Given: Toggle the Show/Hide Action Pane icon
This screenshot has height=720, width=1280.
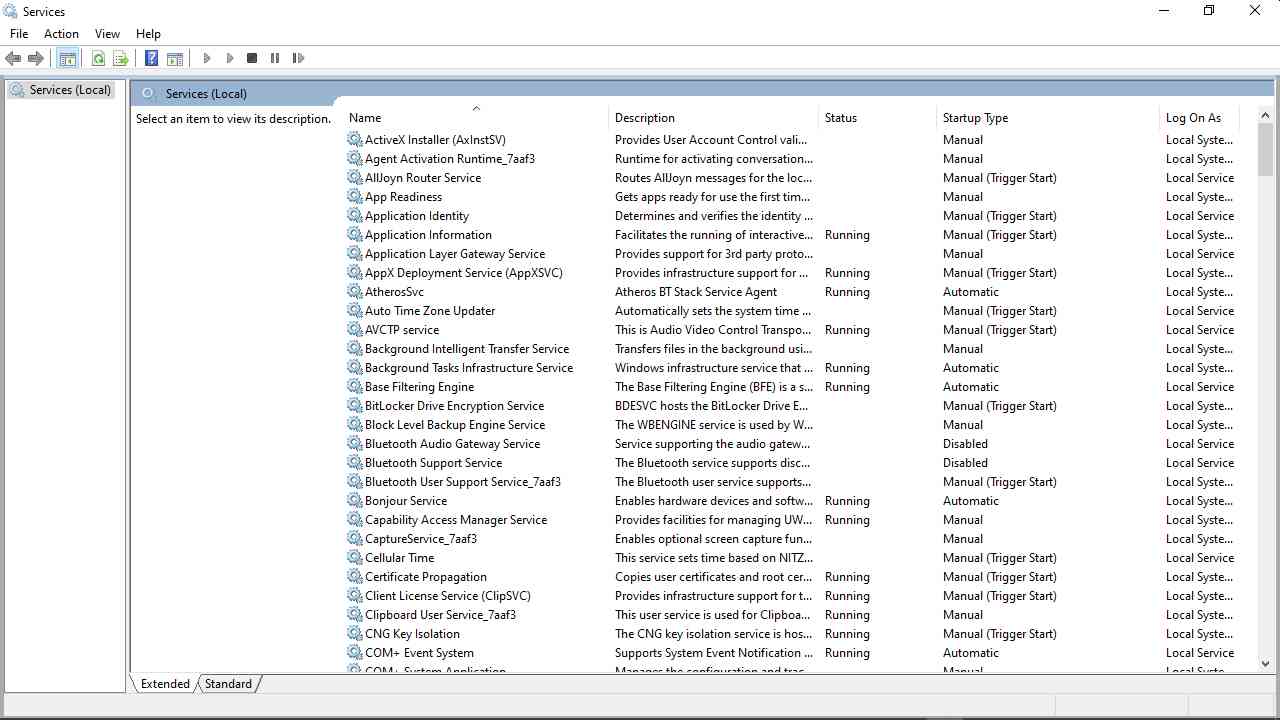Looking at the screenshot, I should click(x=175, y=59).
